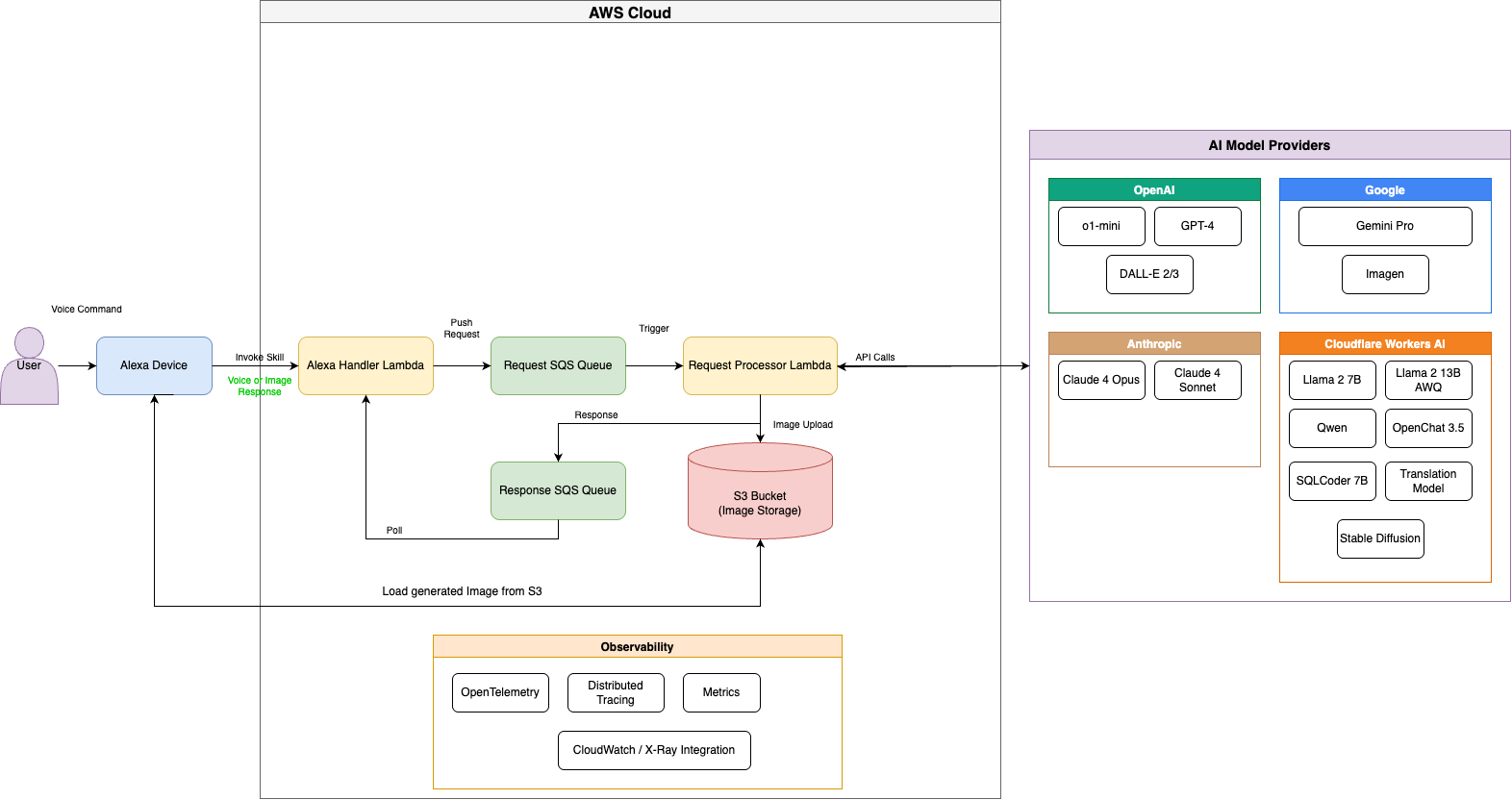Image resolution: width=1512 pixels, height=800 pixels.
Task: Select the CloudWatch / X-Ray Integration box
Action: [654, 750]
